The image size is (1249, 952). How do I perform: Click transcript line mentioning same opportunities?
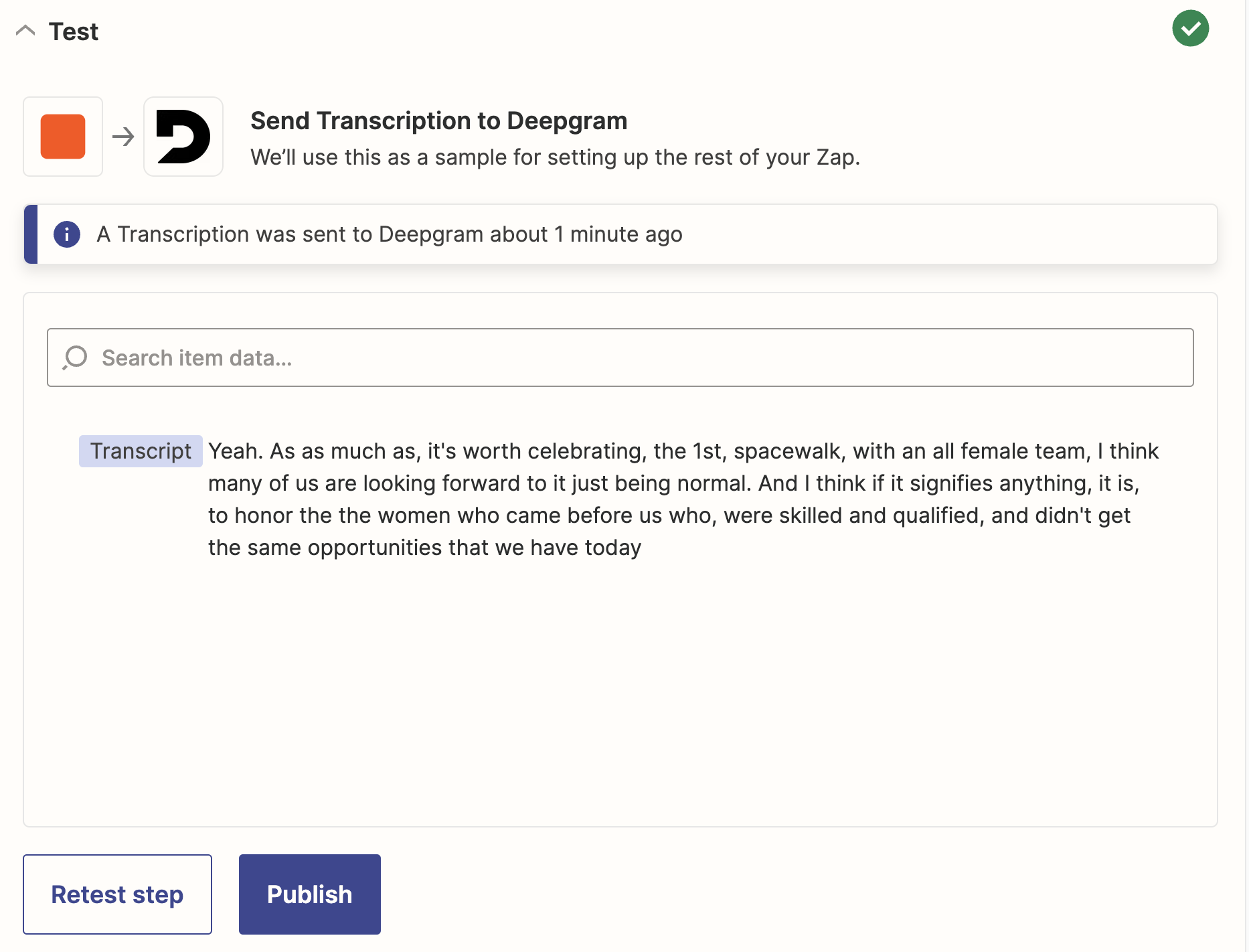point(424,548)
